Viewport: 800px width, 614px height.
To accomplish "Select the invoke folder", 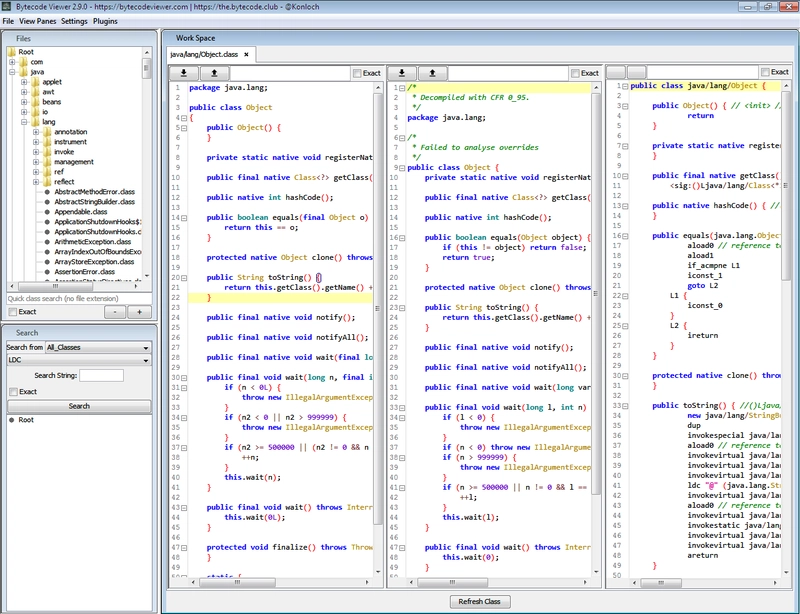I will 59,152.
